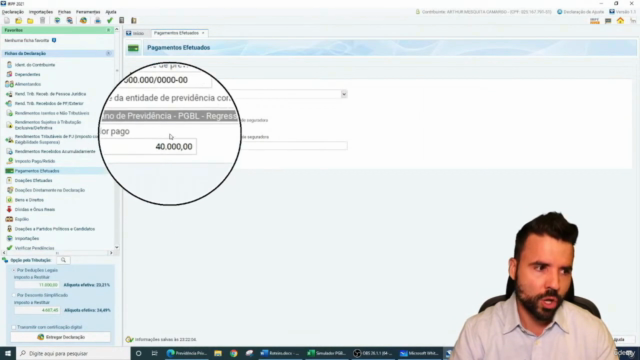The image size is (640, 360).
Task: Open Task View on taskbar
Action: [x=154, y=353]
